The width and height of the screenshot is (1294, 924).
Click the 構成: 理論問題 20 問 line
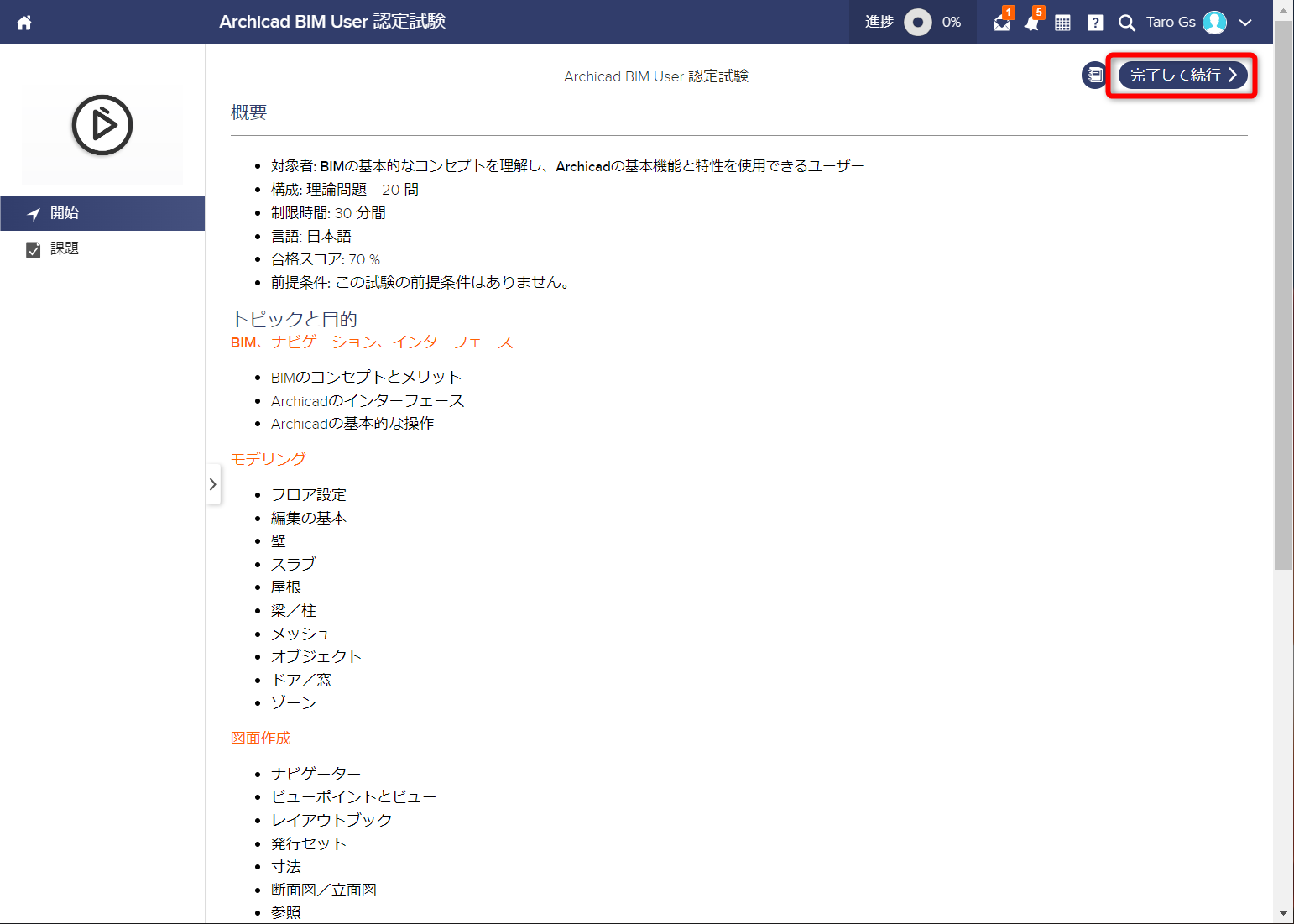(x=345, y=190)
